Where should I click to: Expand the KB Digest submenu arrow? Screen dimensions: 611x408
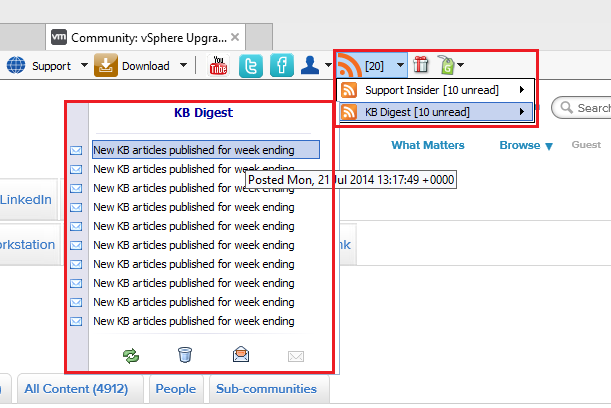coord(522,112)
